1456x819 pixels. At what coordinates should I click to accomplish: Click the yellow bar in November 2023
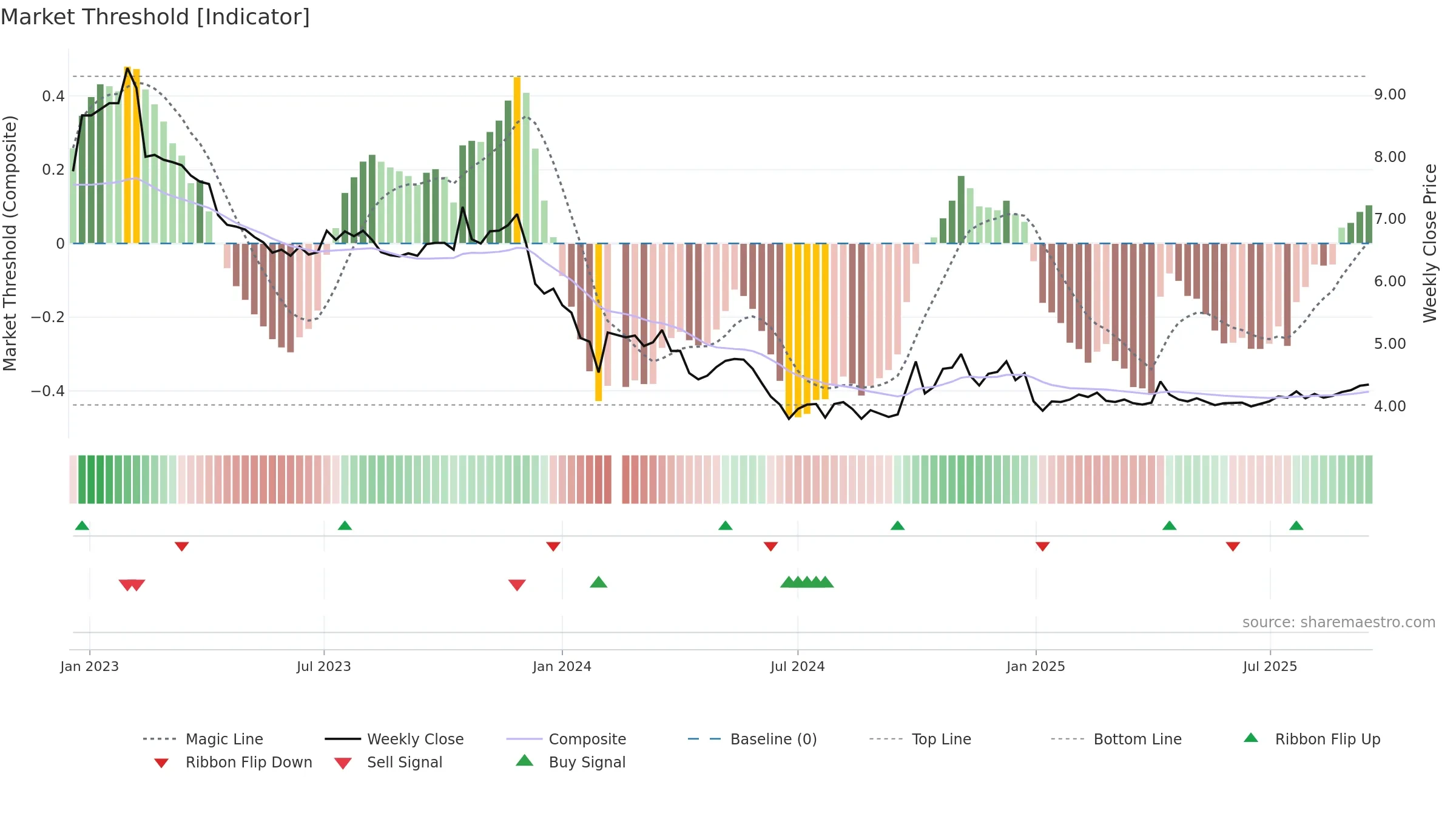(x=517, y=160)
